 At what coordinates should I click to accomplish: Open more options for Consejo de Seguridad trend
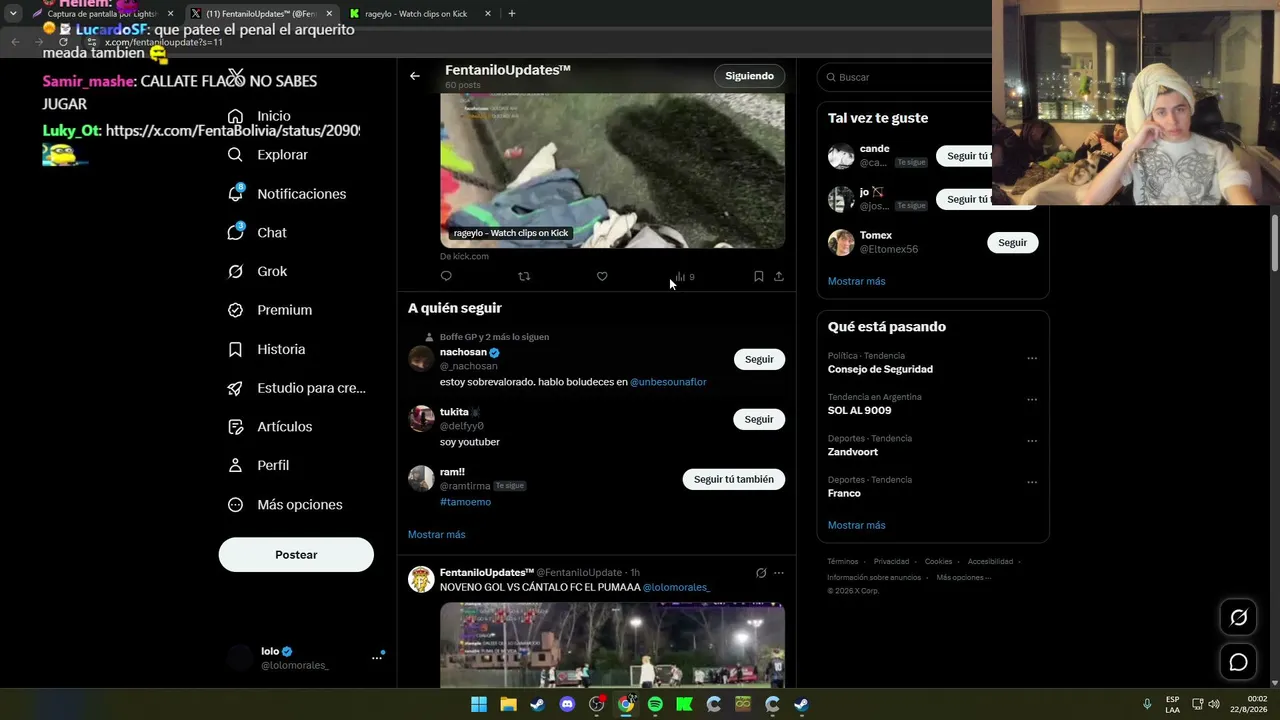click(1032, 358)
